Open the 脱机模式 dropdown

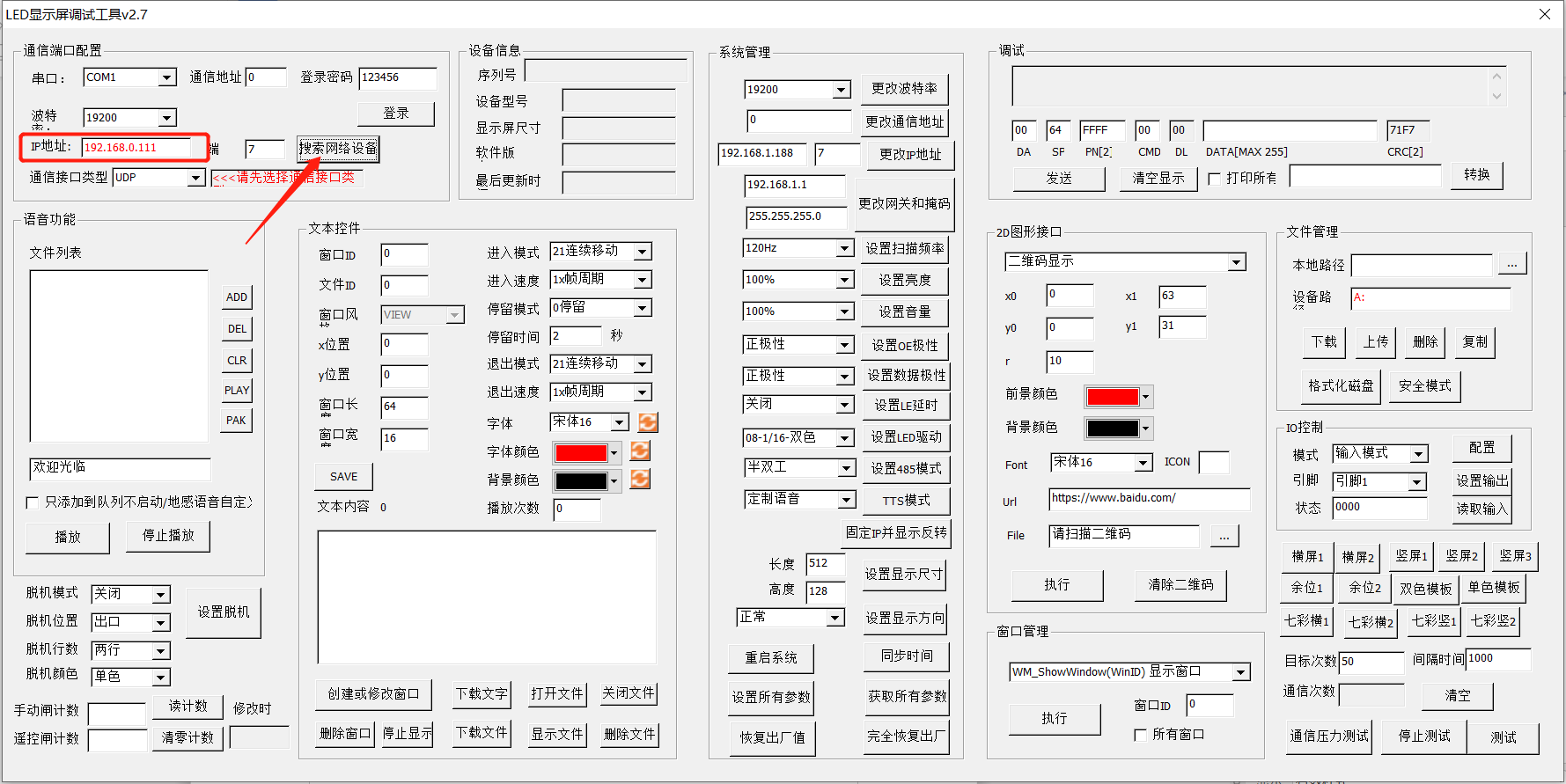point(161,595)
